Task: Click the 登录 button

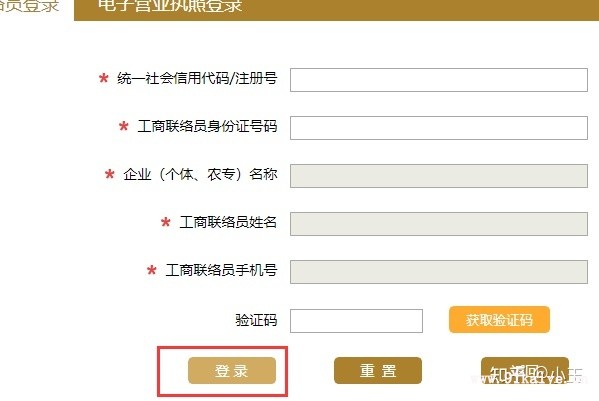Action: tap(232, 370)
